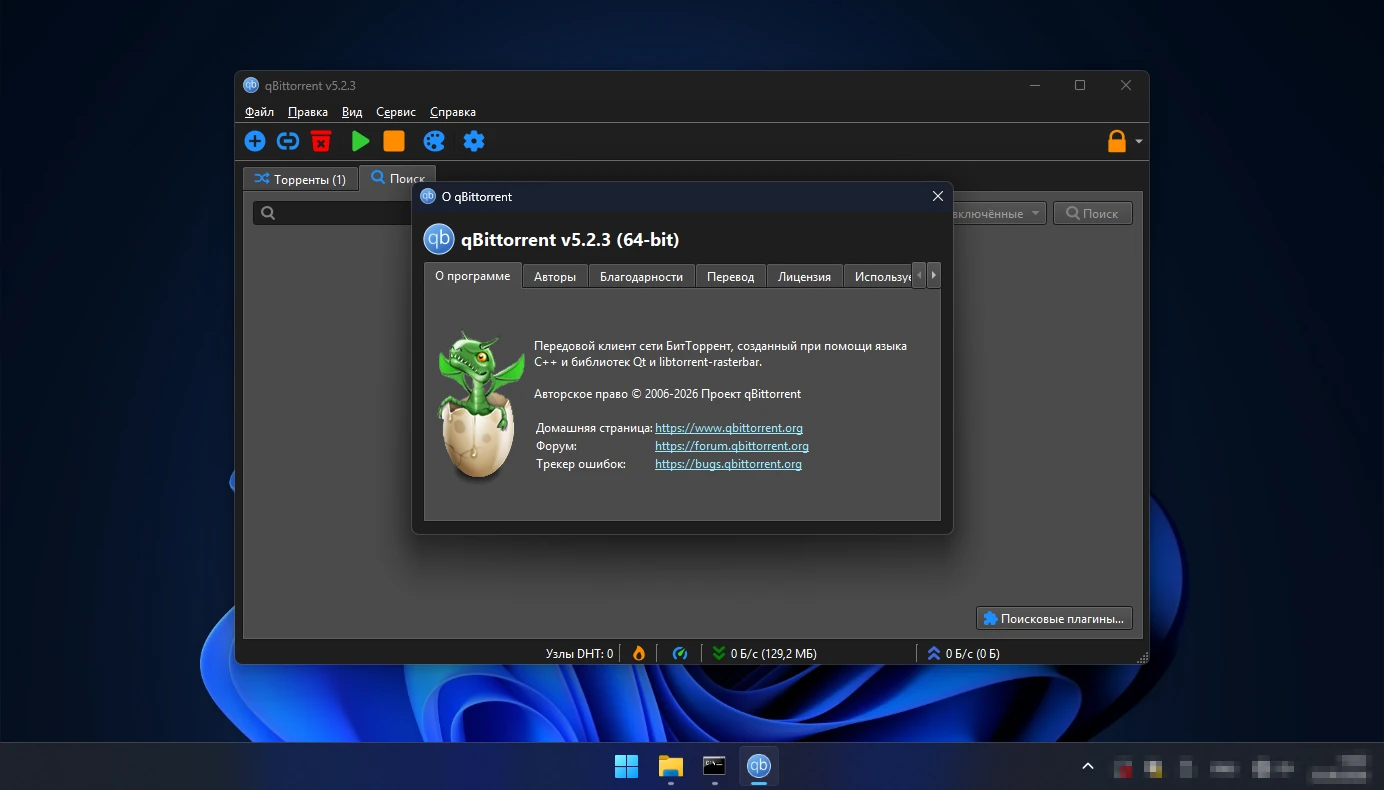Screen dimensions: 1384x790
Task: Switch to the Лицензия tab
Action: [805, 277]
